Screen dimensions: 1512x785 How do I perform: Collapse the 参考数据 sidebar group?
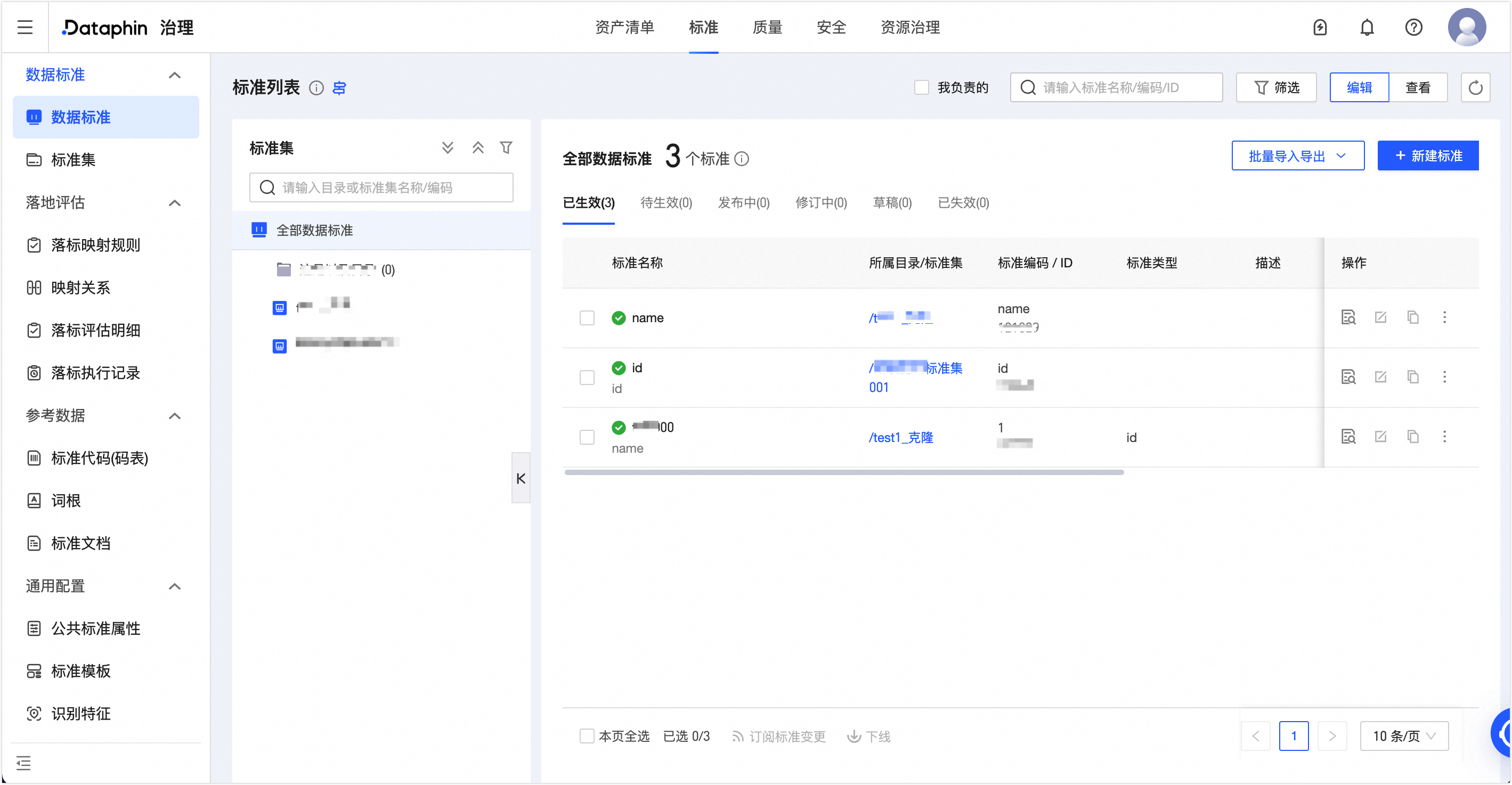(x=174, y=416)
